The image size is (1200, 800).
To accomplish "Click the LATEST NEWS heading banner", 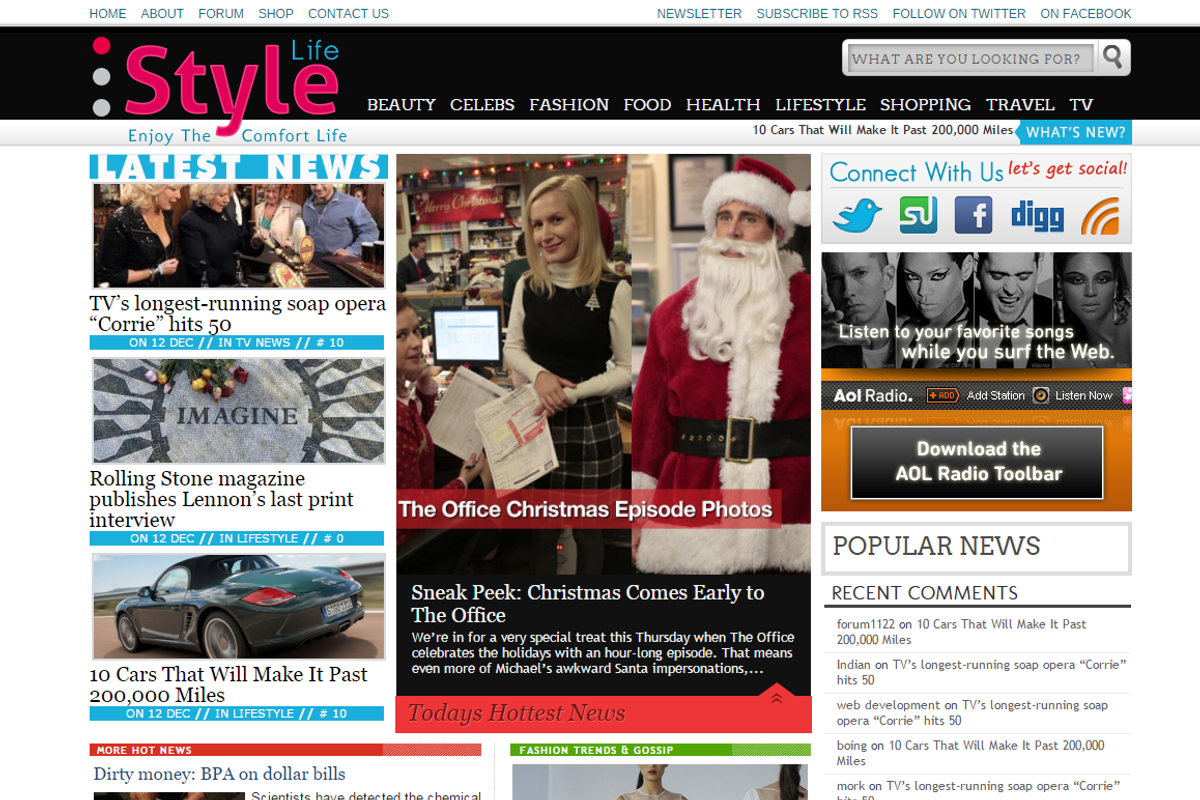I will click(238, 167).
